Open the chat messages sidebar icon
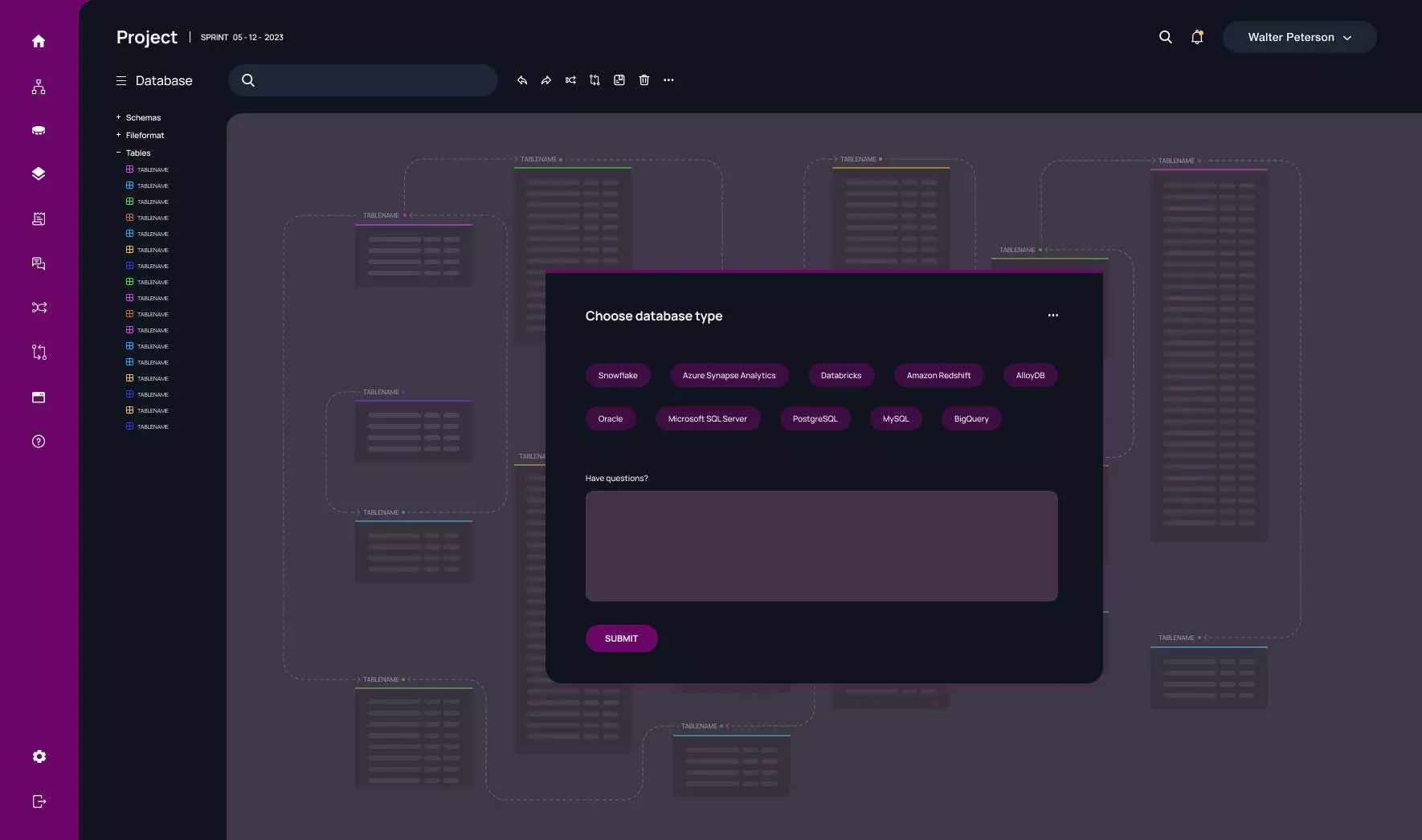Viewport: 1422px width, 840px height. [x=39, y=263]
